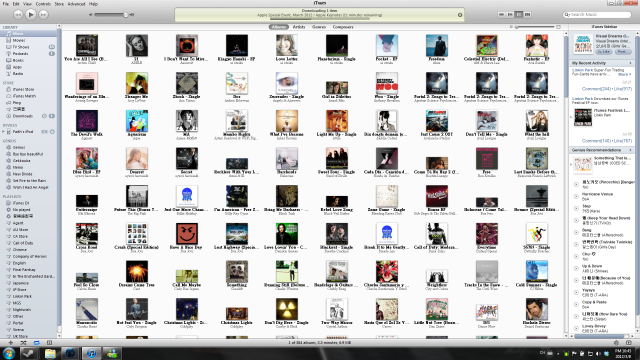Screen dimensions: 640x360
Task: Switch to album list view
Action: point(510,15)
